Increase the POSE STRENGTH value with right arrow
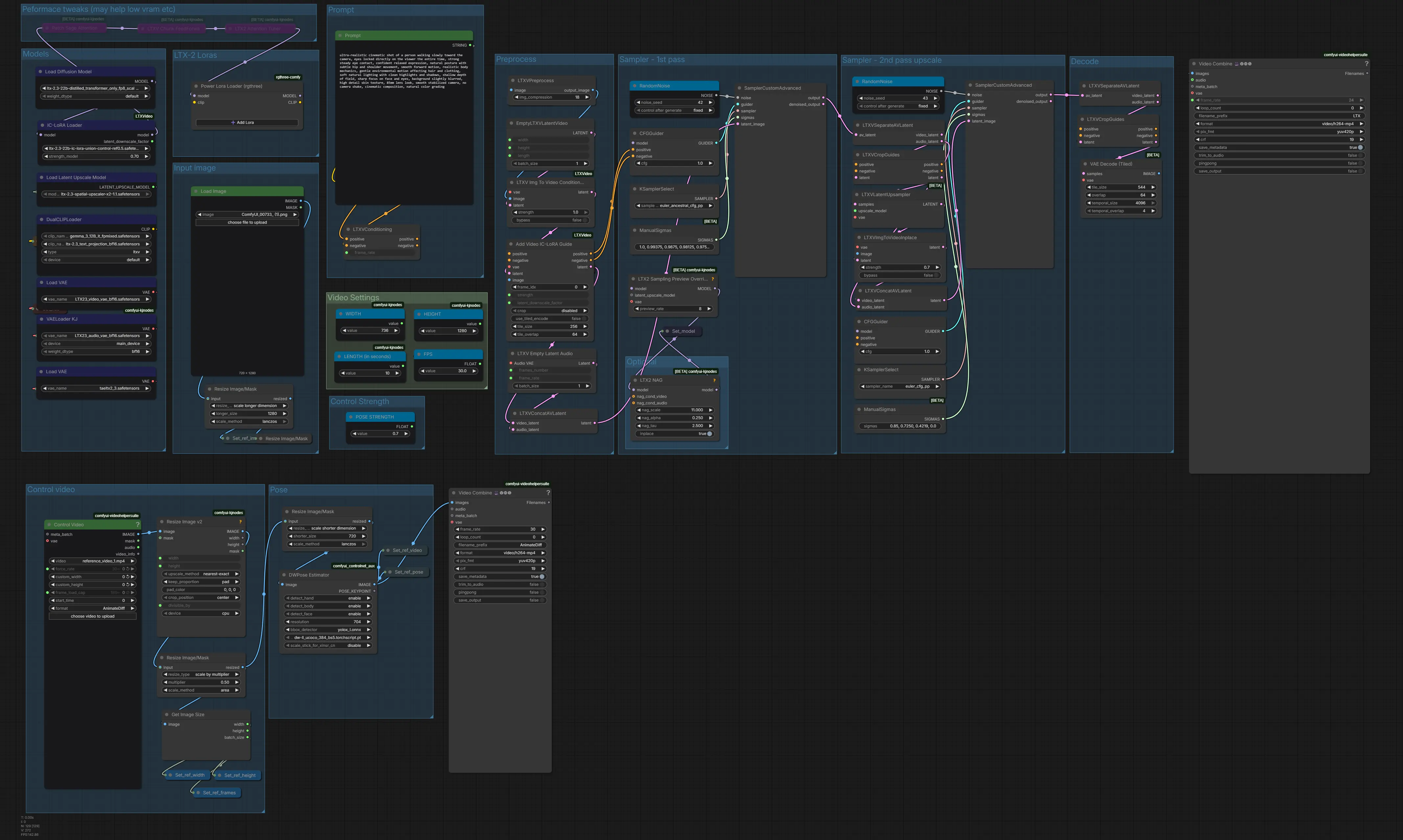1403x840 pixels. [406, 434]
